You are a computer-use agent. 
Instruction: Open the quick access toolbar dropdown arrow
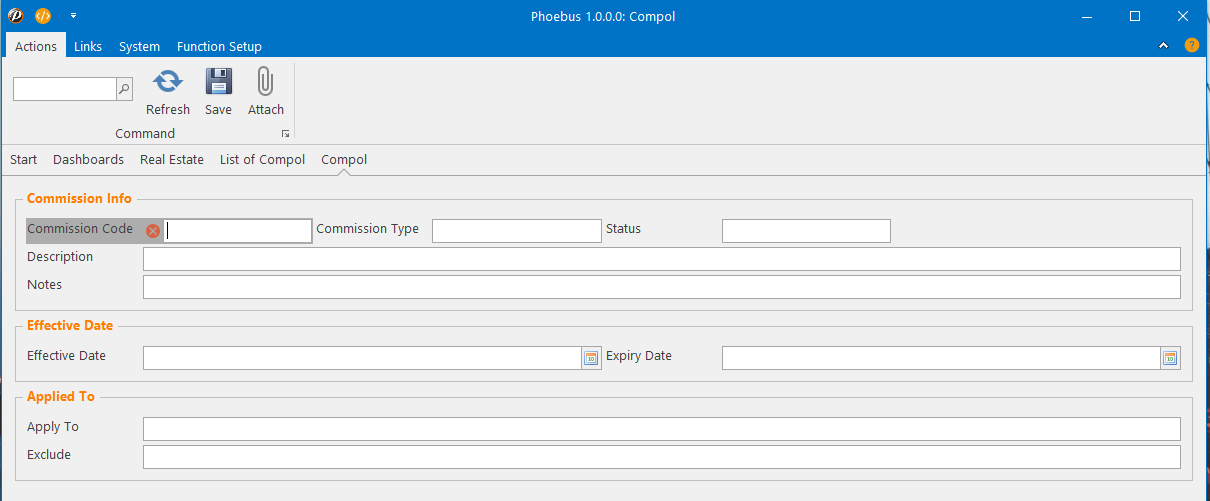(x=73, y=16)
